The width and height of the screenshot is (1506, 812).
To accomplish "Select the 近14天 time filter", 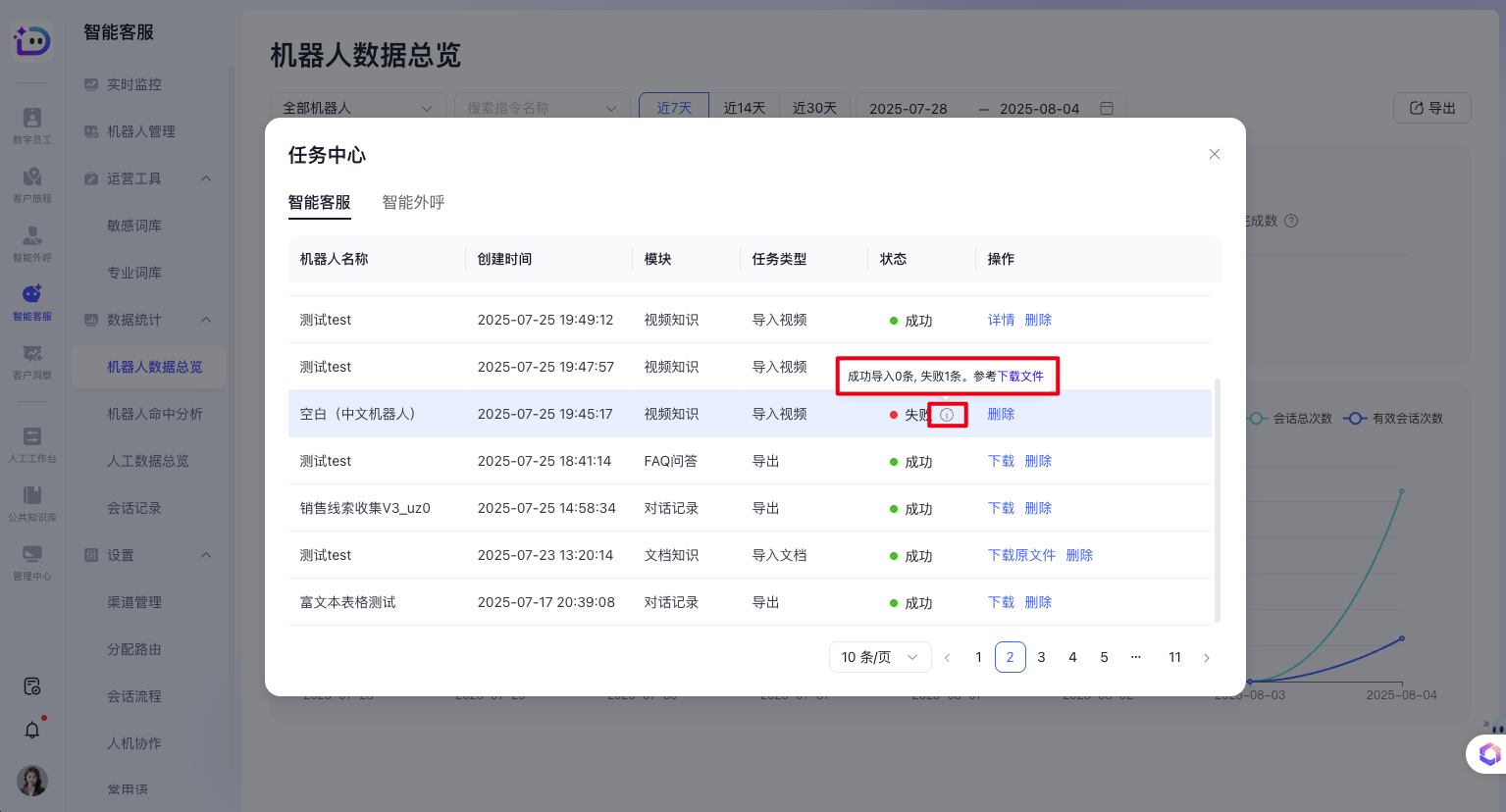I will (x=744, y=108).
